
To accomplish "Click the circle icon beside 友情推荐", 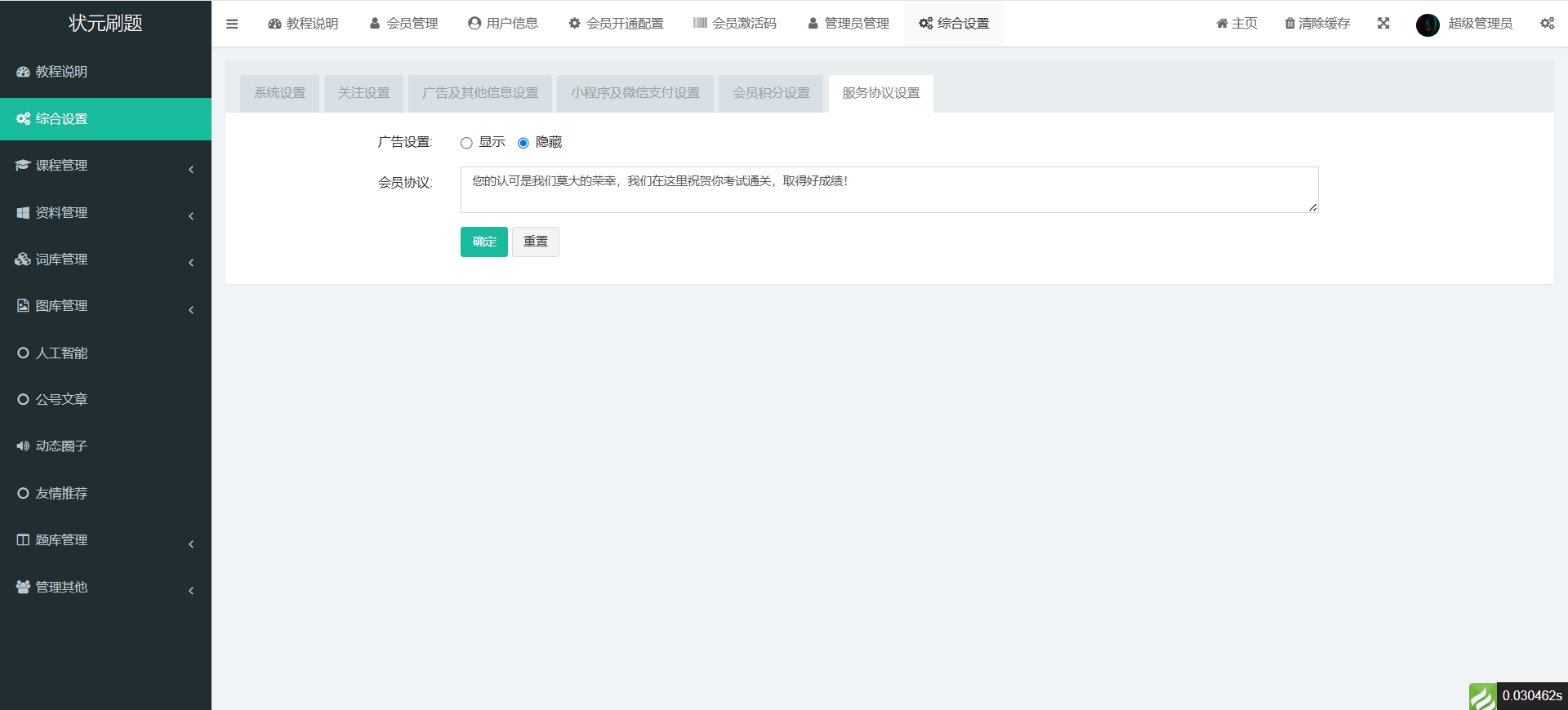I will point(23,493).
